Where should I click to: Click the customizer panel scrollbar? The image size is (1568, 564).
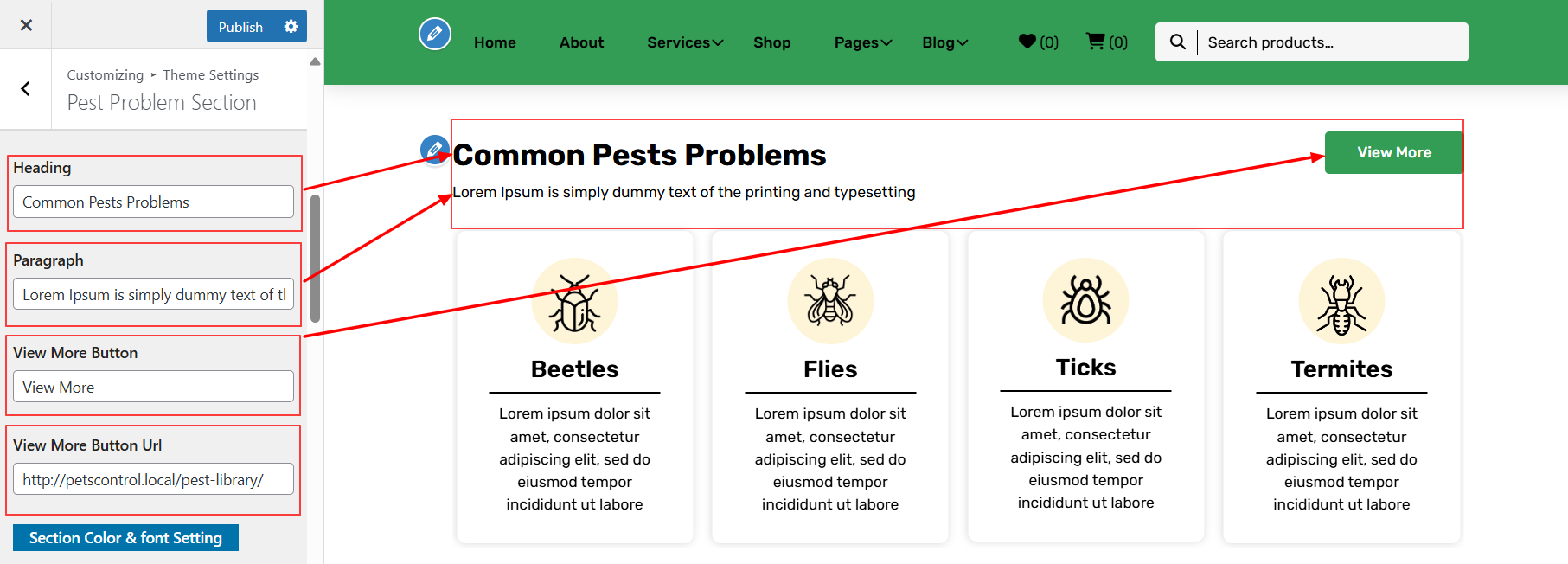[x=315, y=258]
